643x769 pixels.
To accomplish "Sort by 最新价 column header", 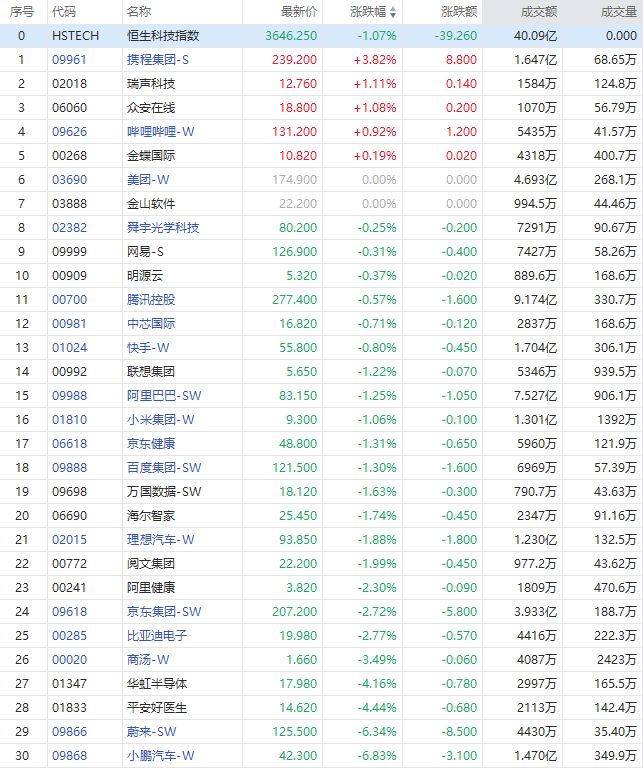I will coord(299,12).
